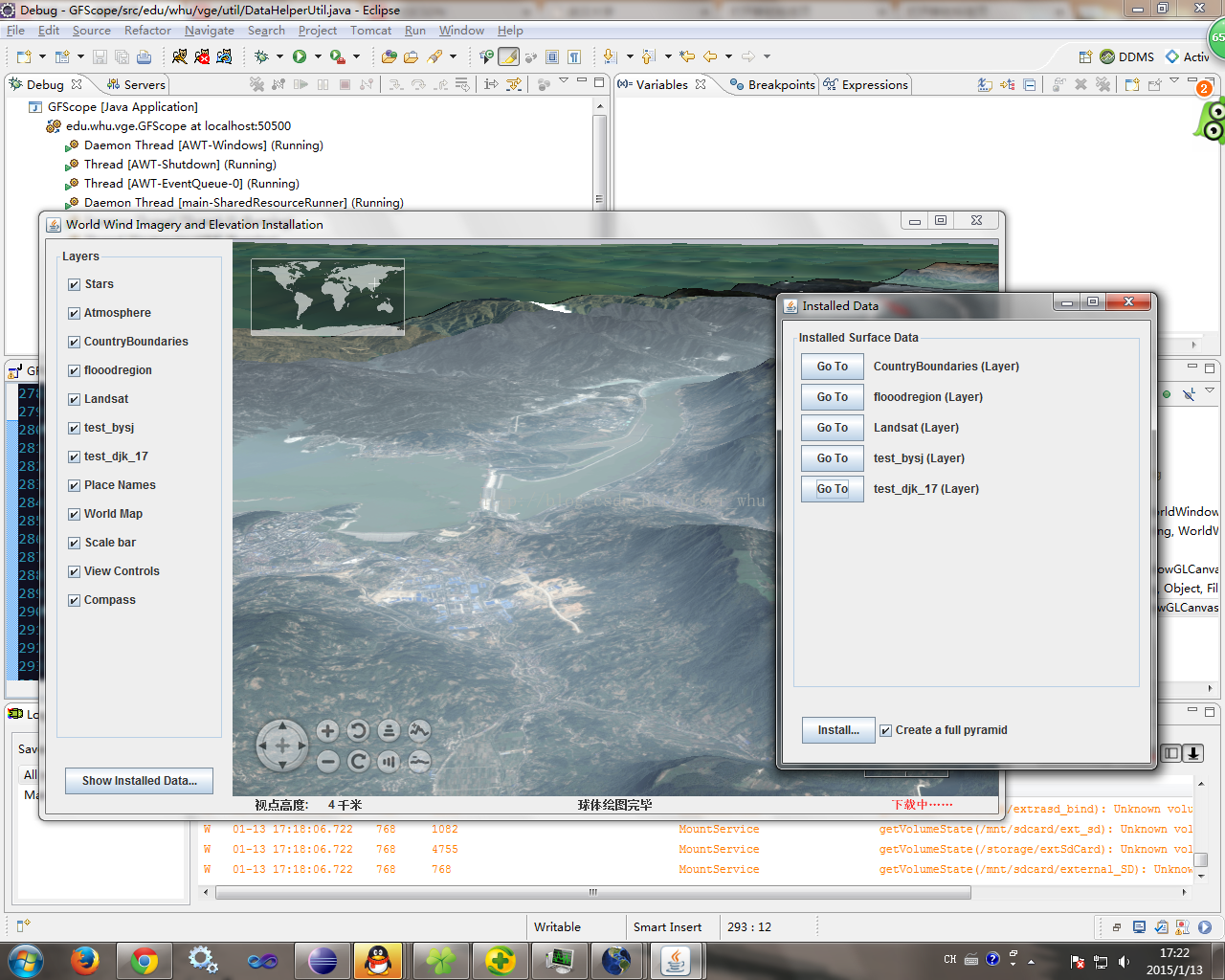
Task: Click Back navigation arrow in Eclipse toolbar
Action: (x=710, y=56)
